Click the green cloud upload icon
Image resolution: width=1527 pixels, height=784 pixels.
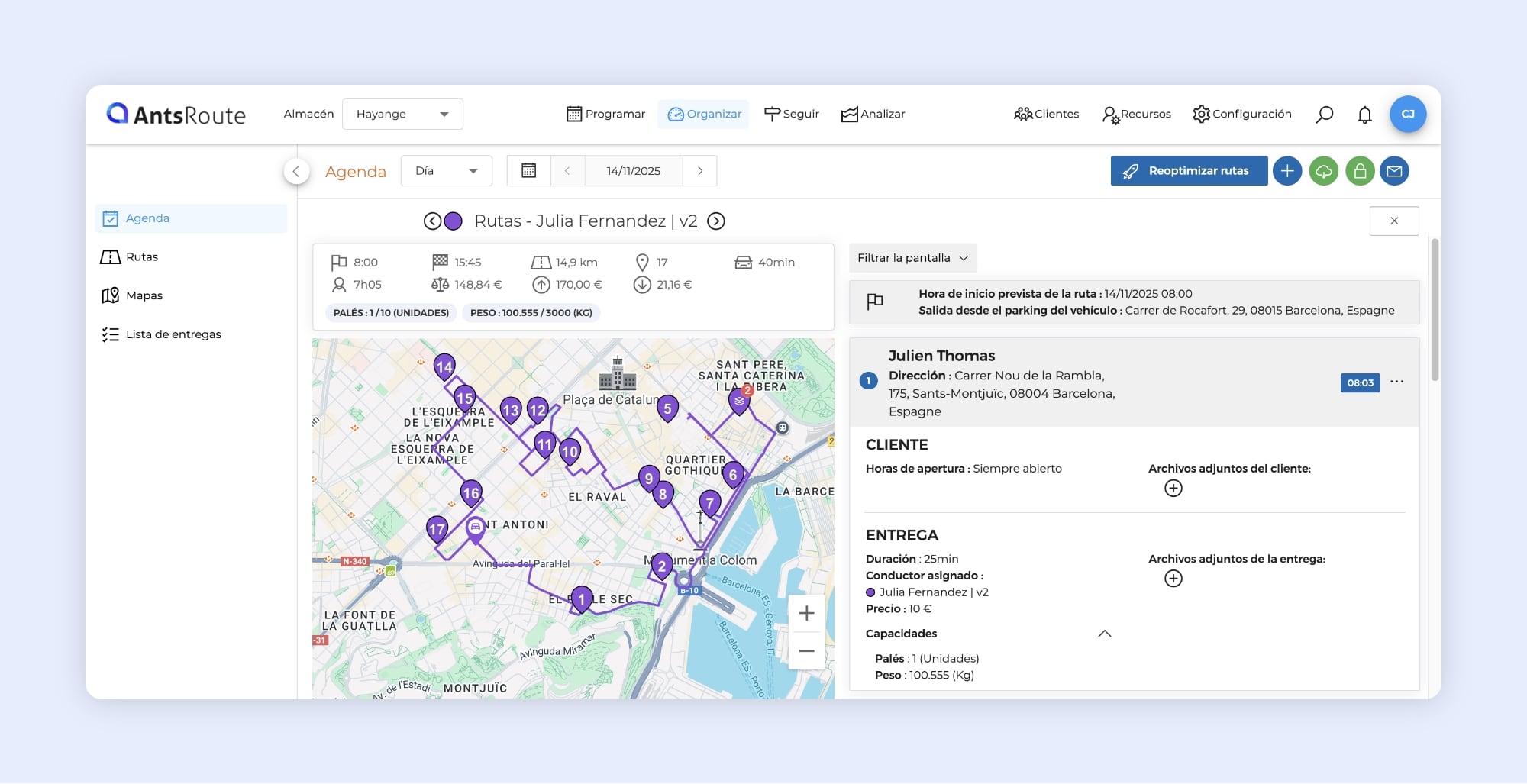tap(1324, 171)
